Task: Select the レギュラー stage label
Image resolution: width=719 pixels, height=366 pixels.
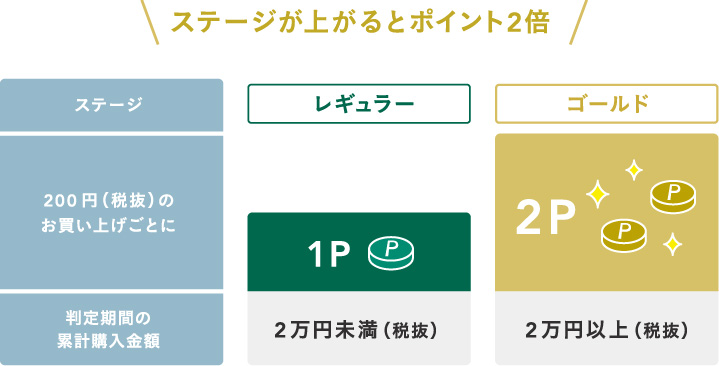Action: click(359, 104)
